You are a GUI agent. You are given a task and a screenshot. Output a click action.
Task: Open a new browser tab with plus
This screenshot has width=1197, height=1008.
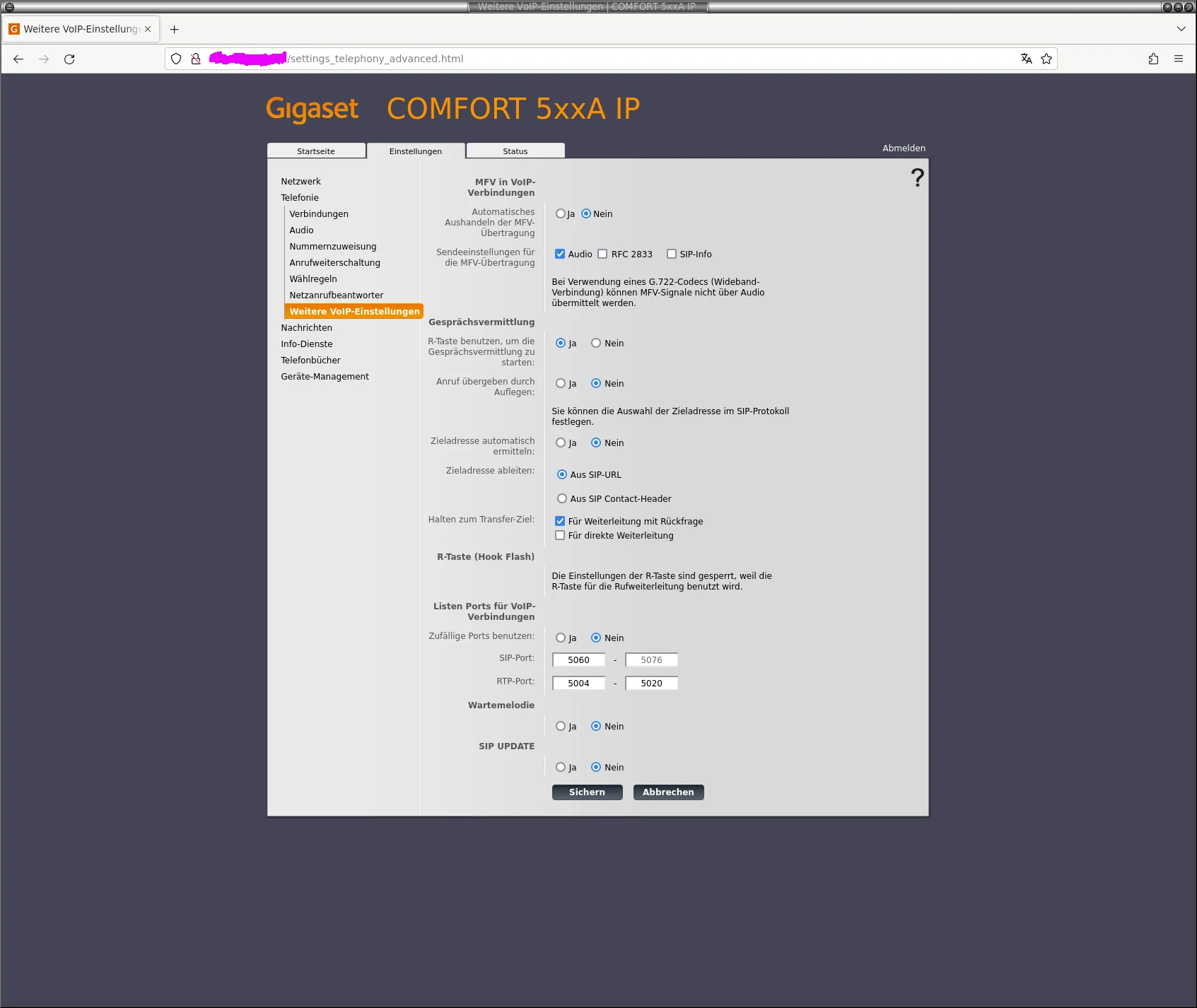click(174, 29)
